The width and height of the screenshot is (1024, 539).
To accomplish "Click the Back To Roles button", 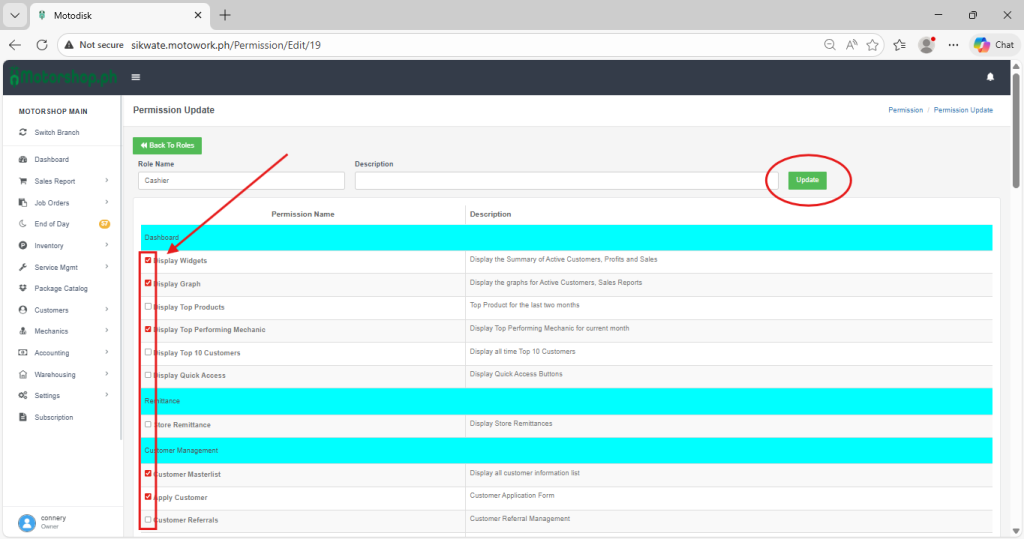I will (167, 145).
